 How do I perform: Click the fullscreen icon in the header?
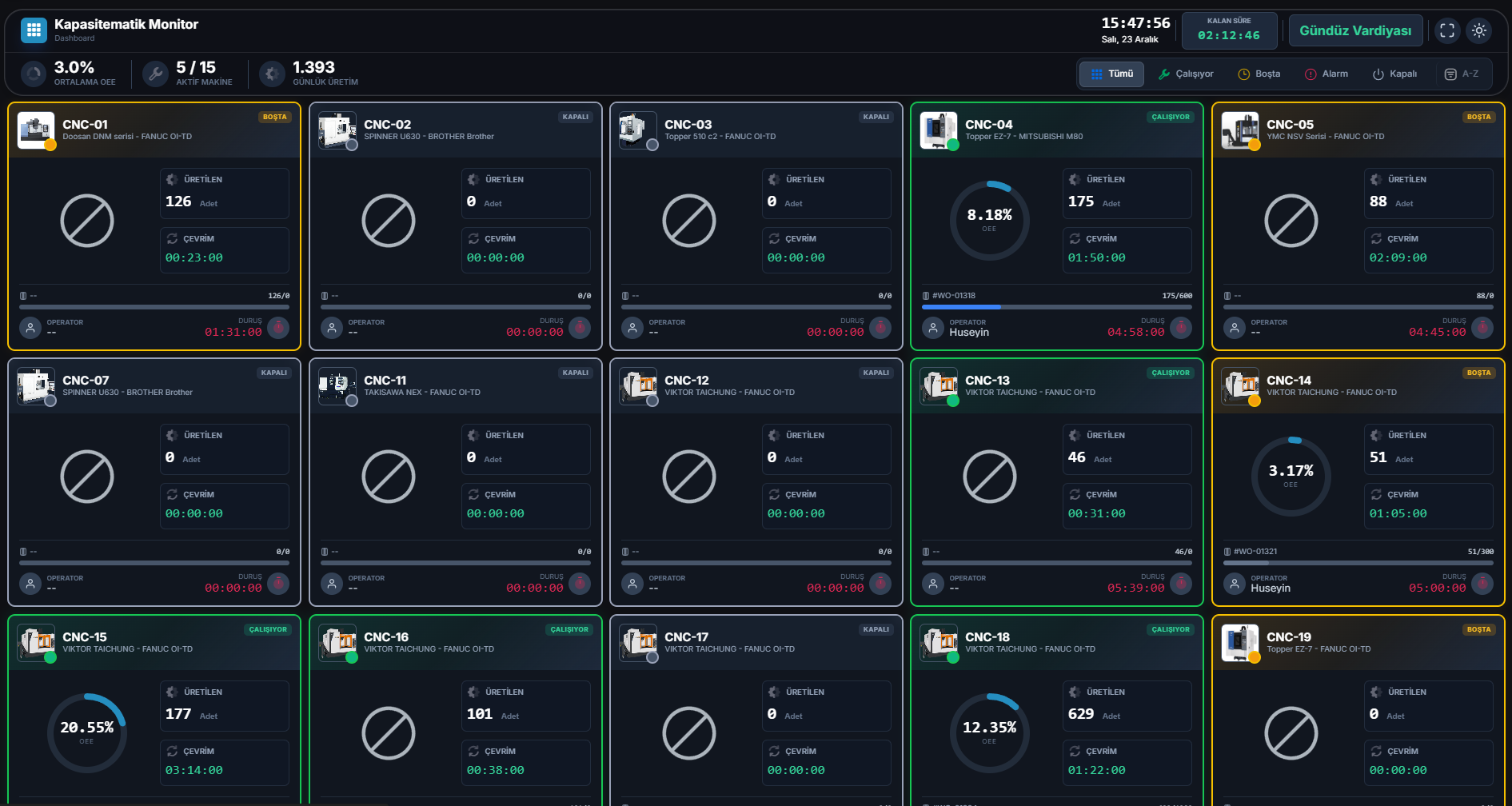coord(1447,30)
